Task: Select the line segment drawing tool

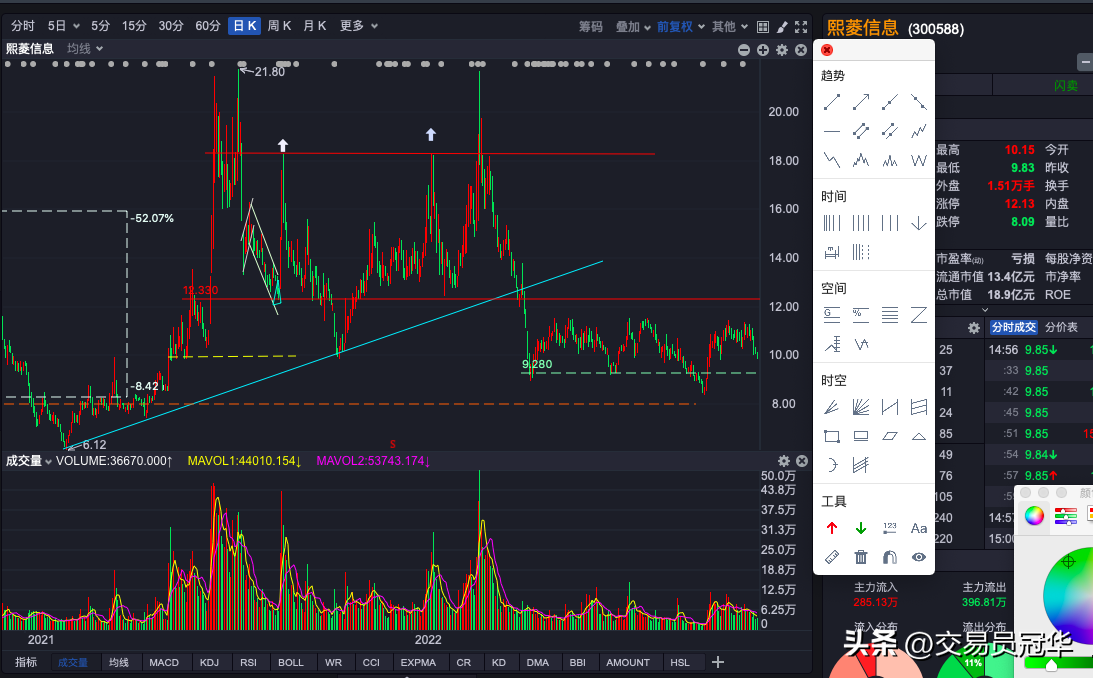Action: [x=832, y=102]
